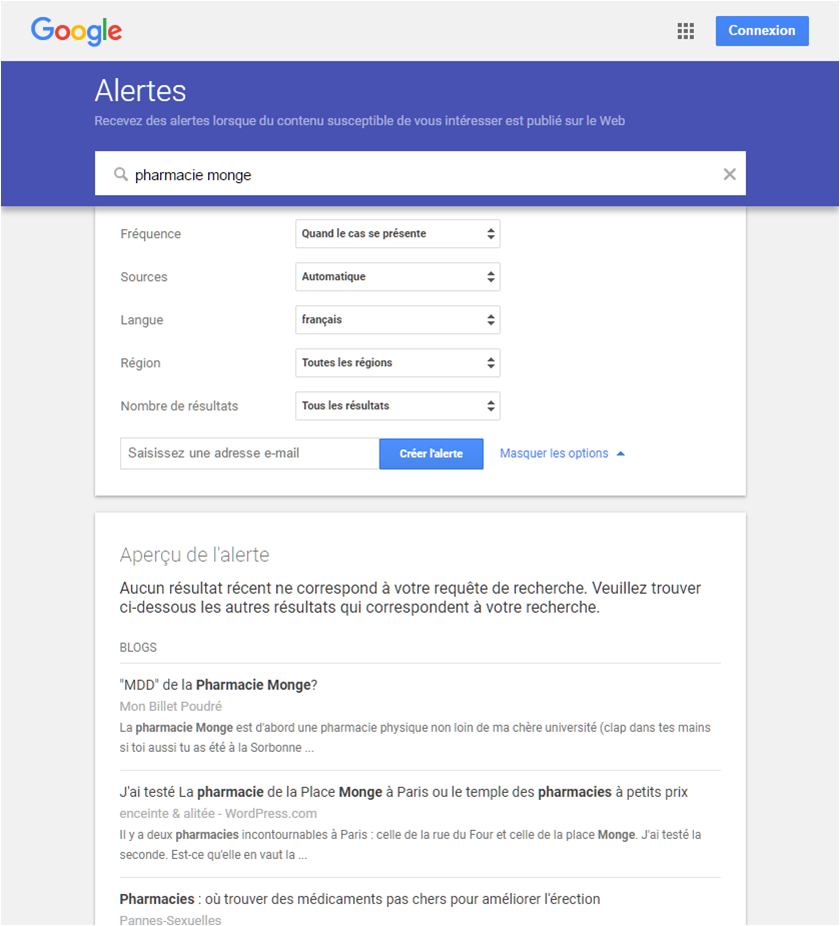Click the Google logo

[76, 31]
